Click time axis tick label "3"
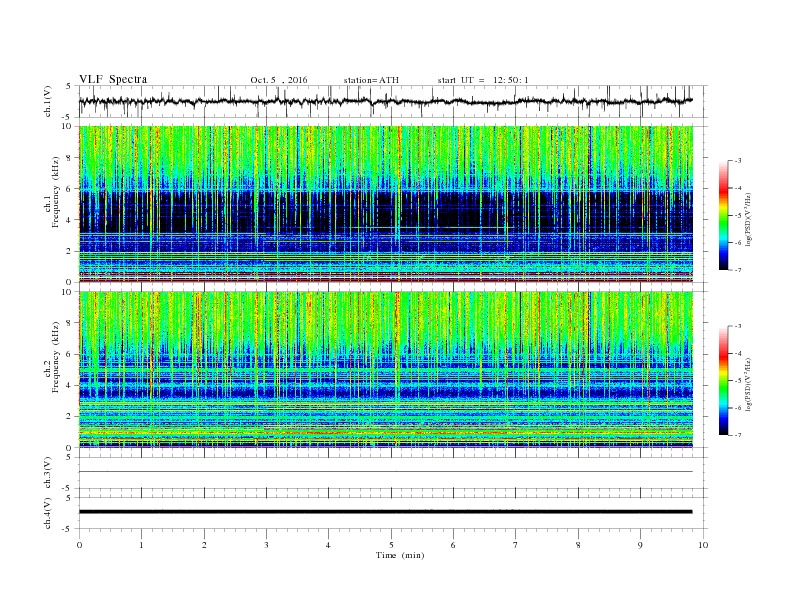Image resolution: width=792 pixels, height=612 pixels. [x=266, y=545]
